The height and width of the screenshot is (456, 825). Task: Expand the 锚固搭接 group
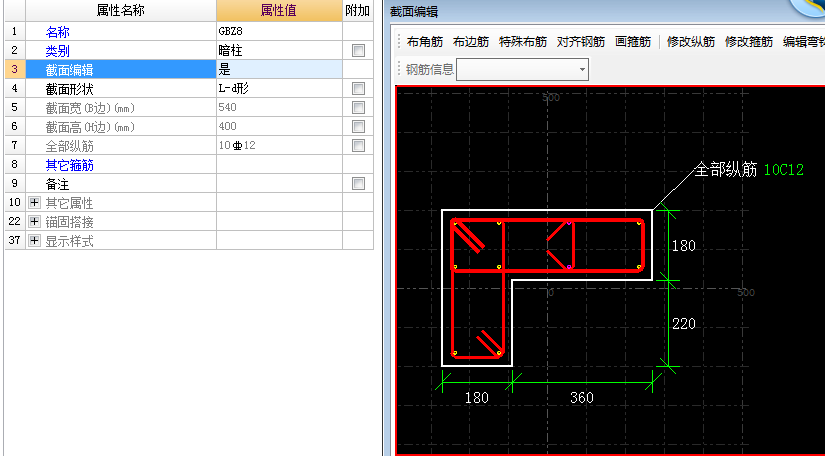pyautogui.click(x=34, y=221)
